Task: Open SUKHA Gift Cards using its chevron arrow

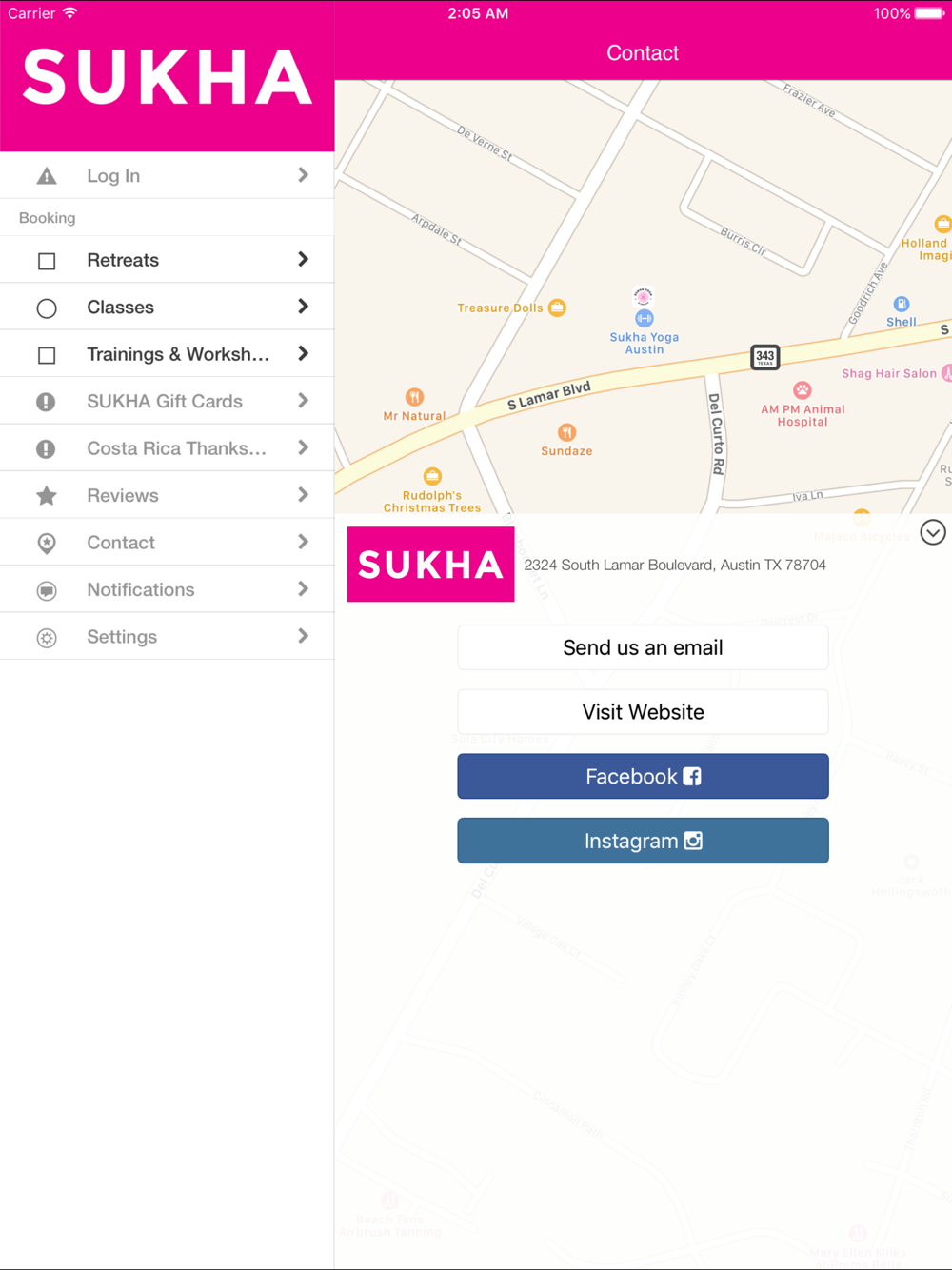Action: pos(303,401)
